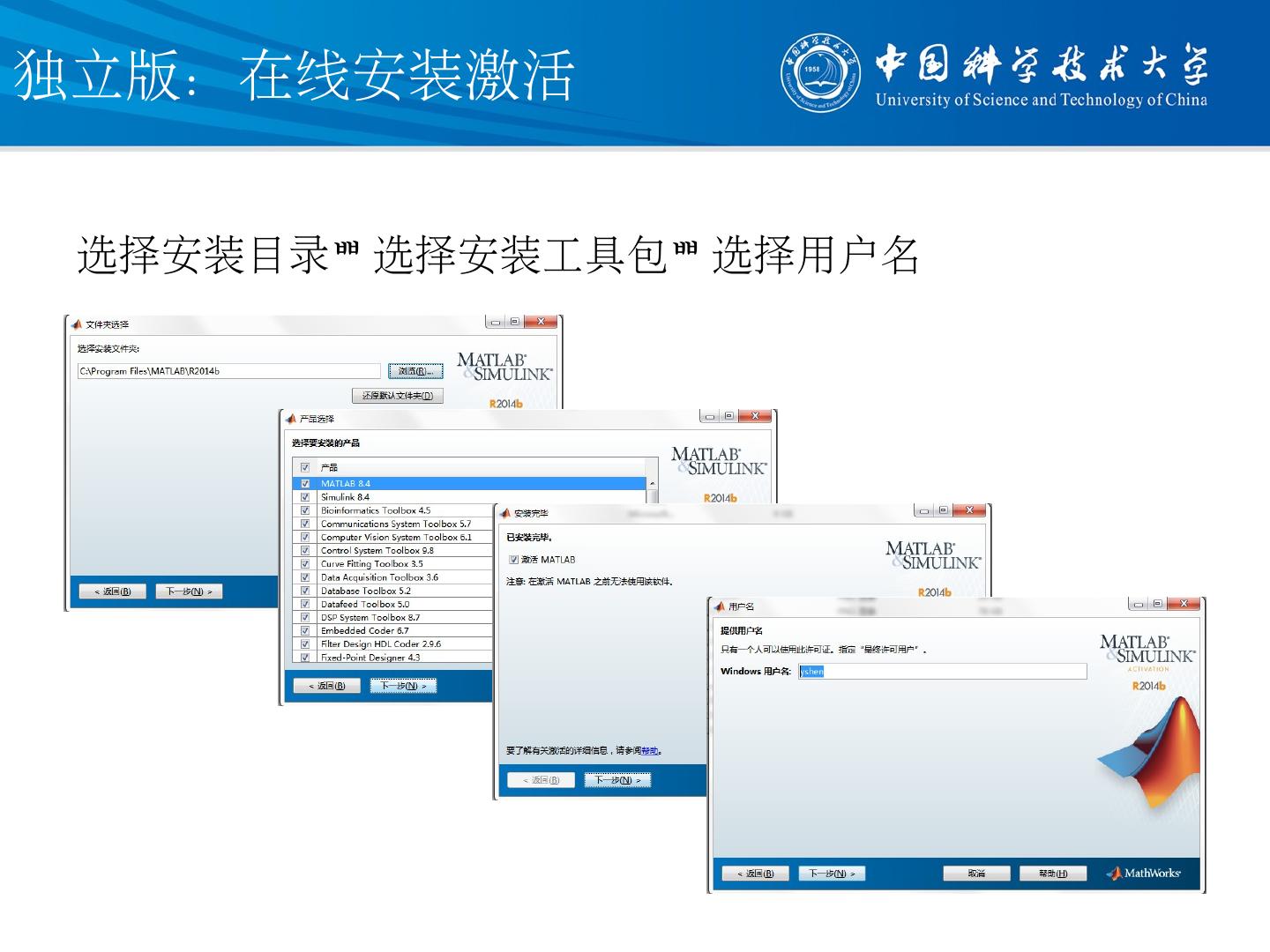Click the installation folder path field
The image size is (1270, 952).
[x=229, y=371]
